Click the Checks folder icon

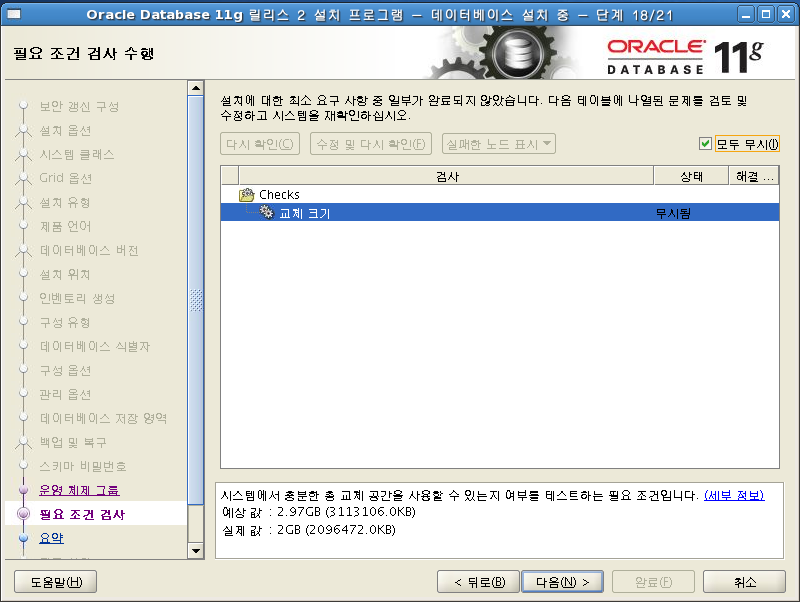coord(246,194)
